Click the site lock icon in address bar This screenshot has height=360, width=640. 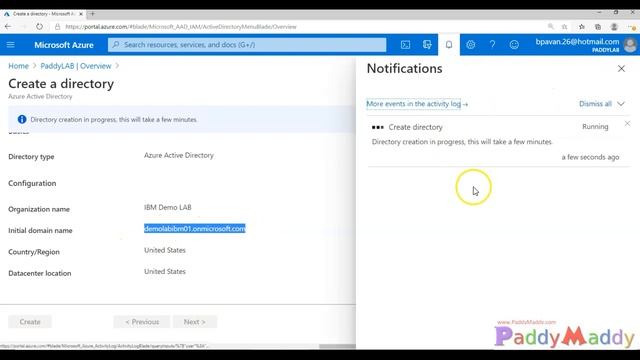[58, 27]
